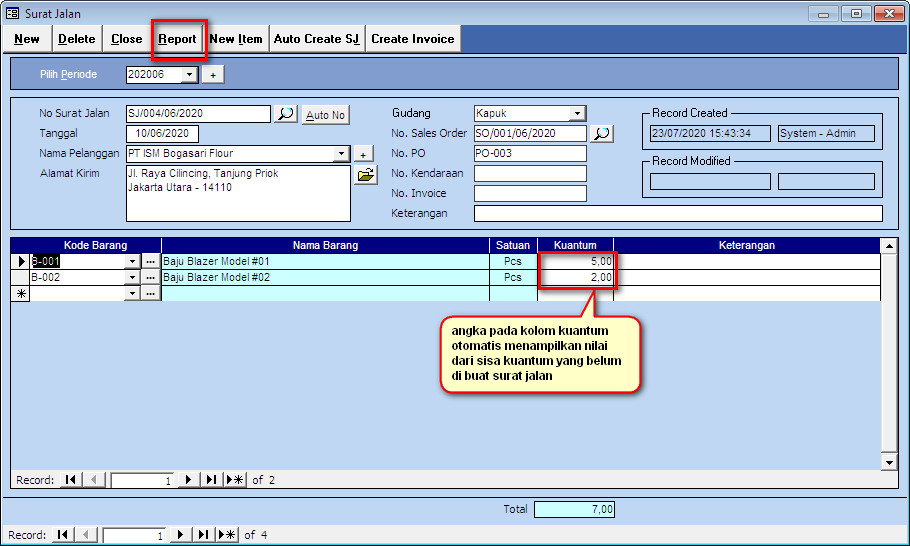
Task: Click Record Created timestamp field
Action: pos(710,133)
